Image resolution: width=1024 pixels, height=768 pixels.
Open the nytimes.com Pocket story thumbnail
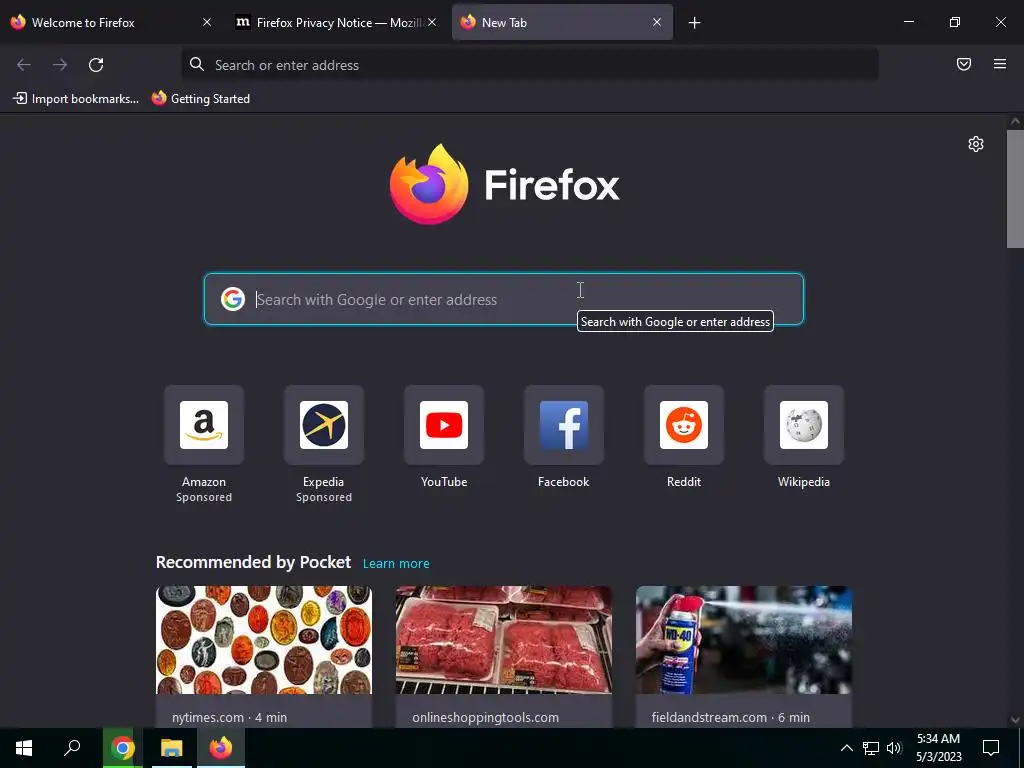(x=264, y=640)
